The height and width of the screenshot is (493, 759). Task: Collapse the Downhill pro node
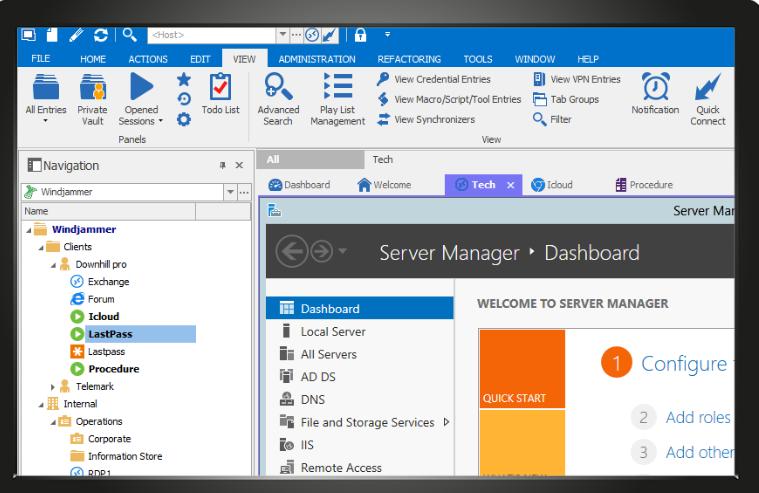(53, 265)
